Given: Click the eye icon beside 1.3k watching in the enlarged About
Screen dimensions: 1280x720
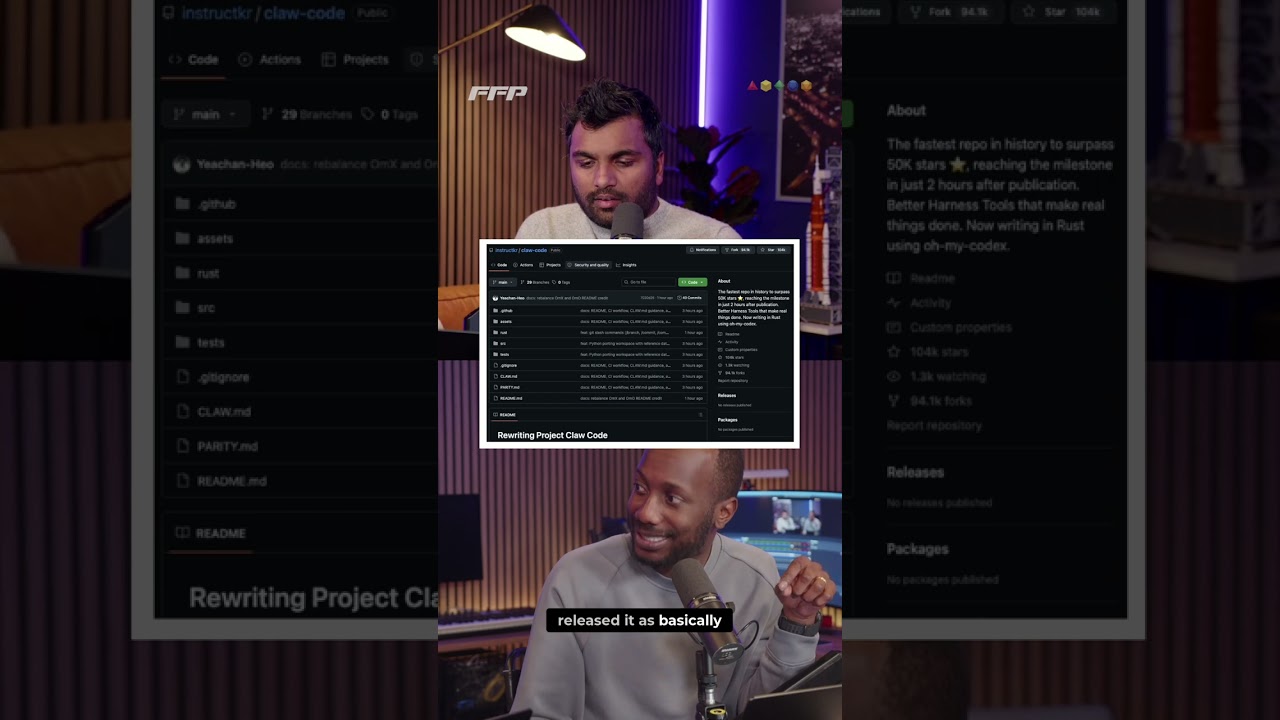Looking at the screenshot, I should [894, 377].
